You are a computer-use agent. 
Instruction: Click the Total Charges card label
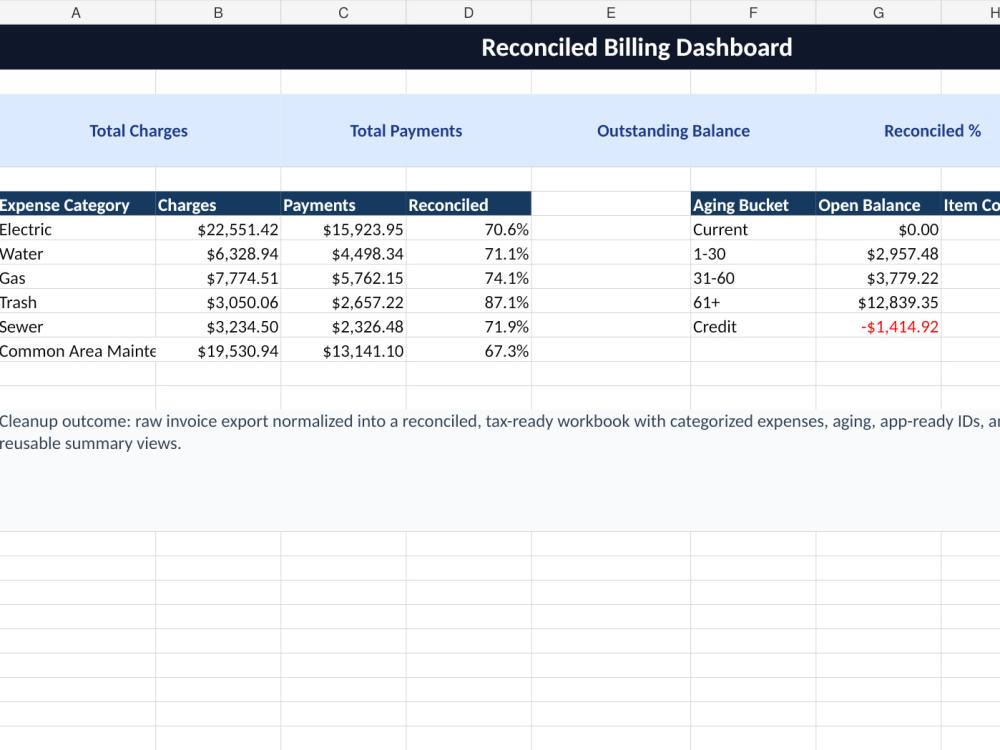[138, 131]
